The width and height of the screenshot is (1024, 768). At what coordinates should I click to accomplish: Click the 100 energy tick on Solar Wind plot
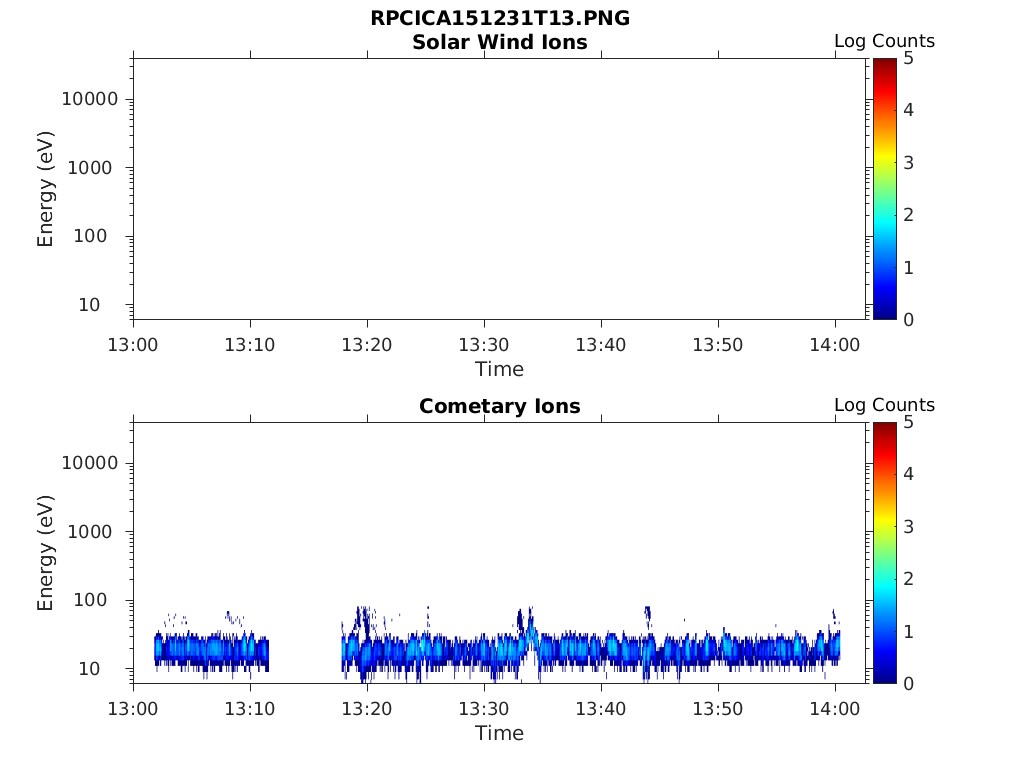coord(90,236)
